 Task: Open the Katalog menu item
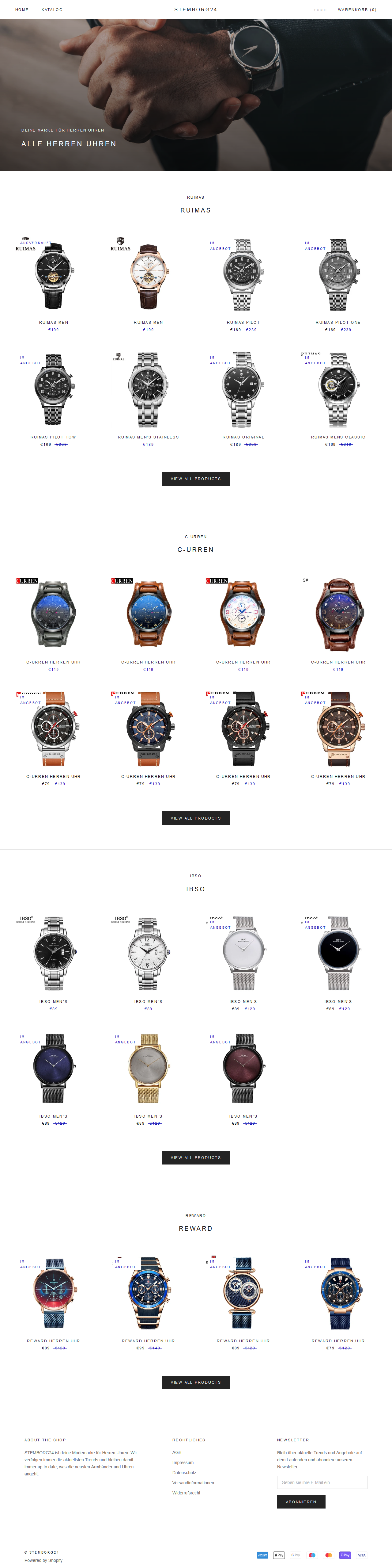[52, 10]
